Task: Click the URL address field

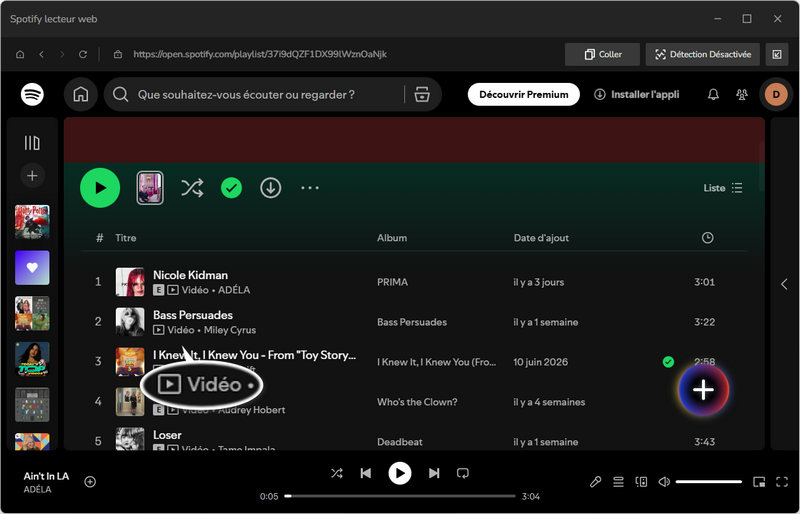Action: (260, 54)
